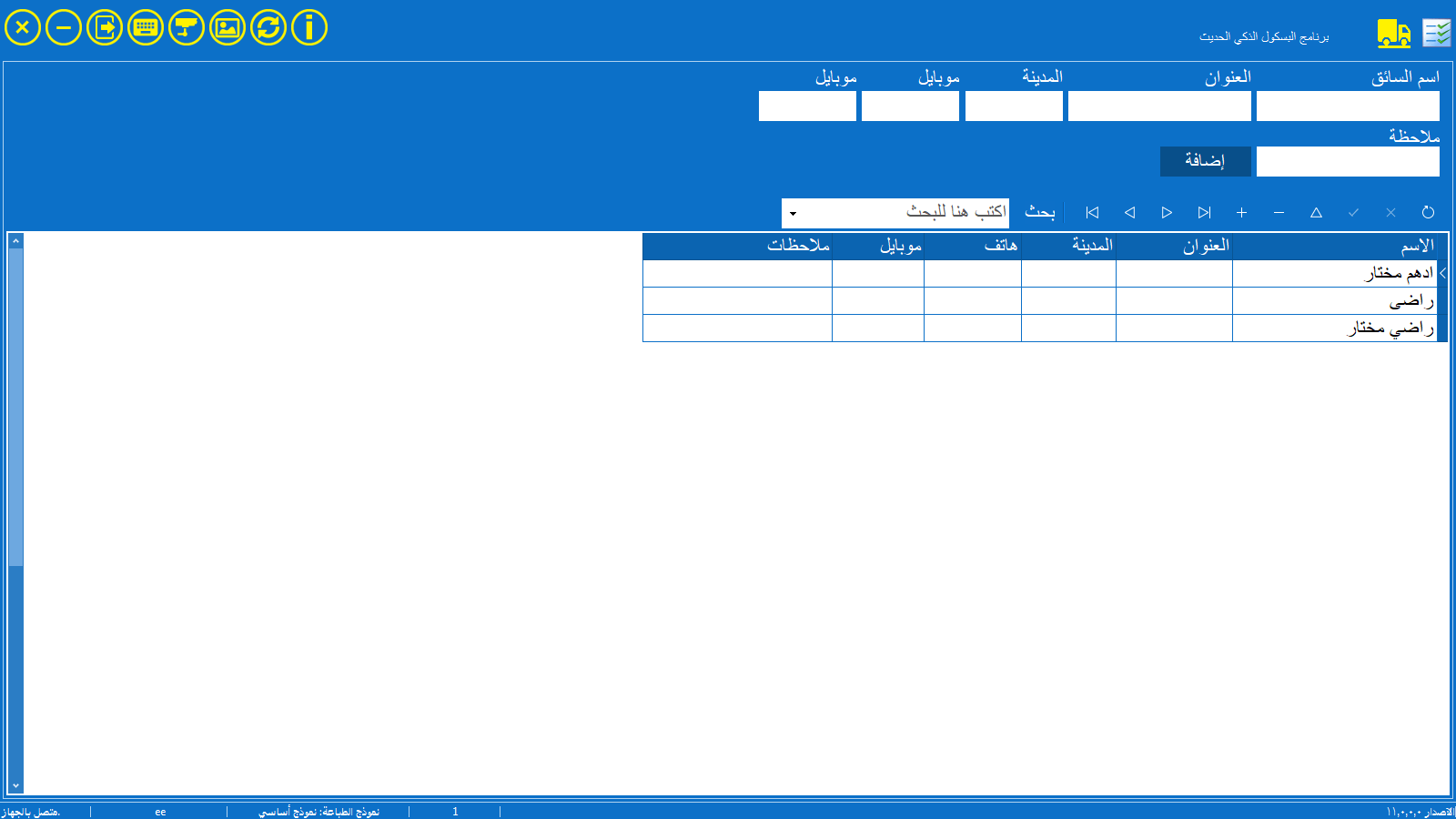Image resolution: width=1456 pixels, height=819 pixels.
Task: Click the plus insert record button
Action: pos(1241,212)
